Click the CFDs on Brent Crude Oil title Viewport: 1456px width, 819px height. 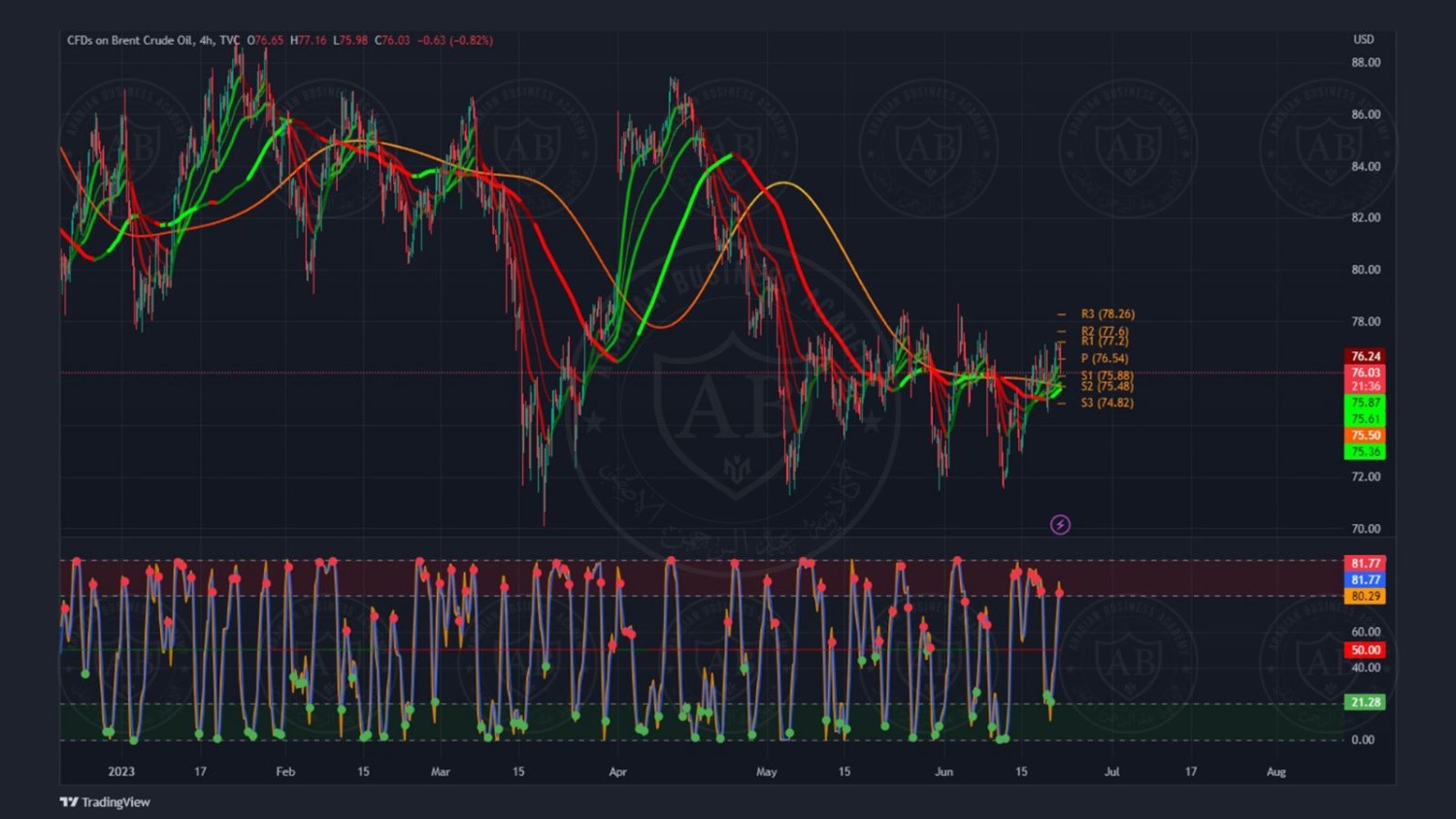130,41
